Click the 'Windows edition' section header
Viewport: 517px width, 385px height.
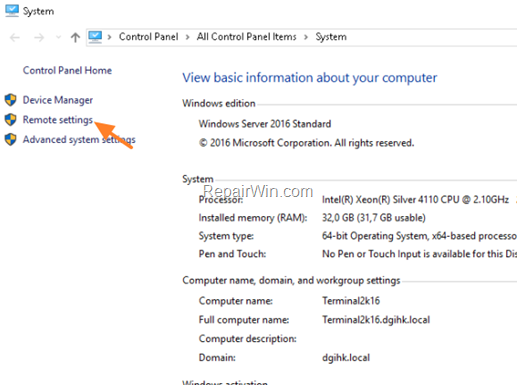point(219,103)
